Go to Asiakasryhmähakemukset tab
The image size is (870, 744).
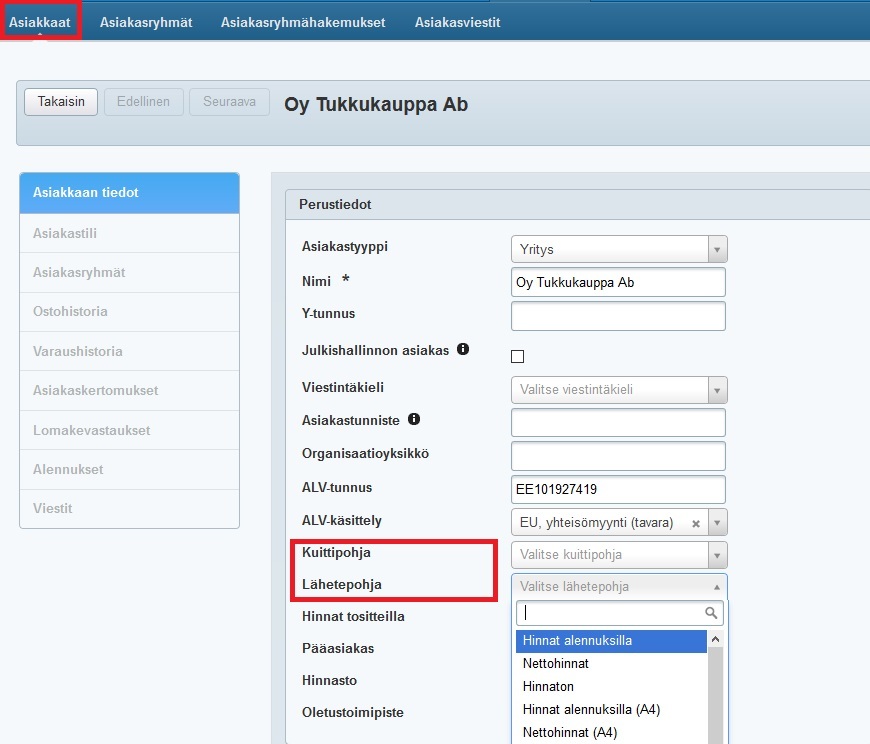pos(303,22)
